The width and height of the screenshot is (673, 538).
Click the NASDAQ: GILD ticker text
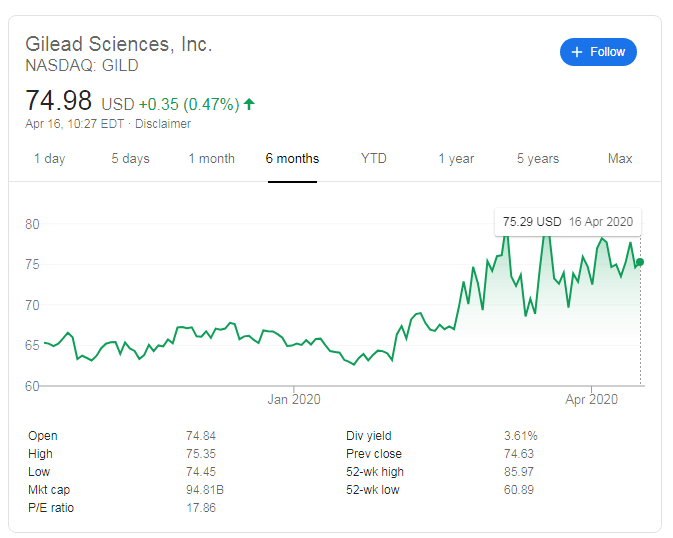[82, 66]
